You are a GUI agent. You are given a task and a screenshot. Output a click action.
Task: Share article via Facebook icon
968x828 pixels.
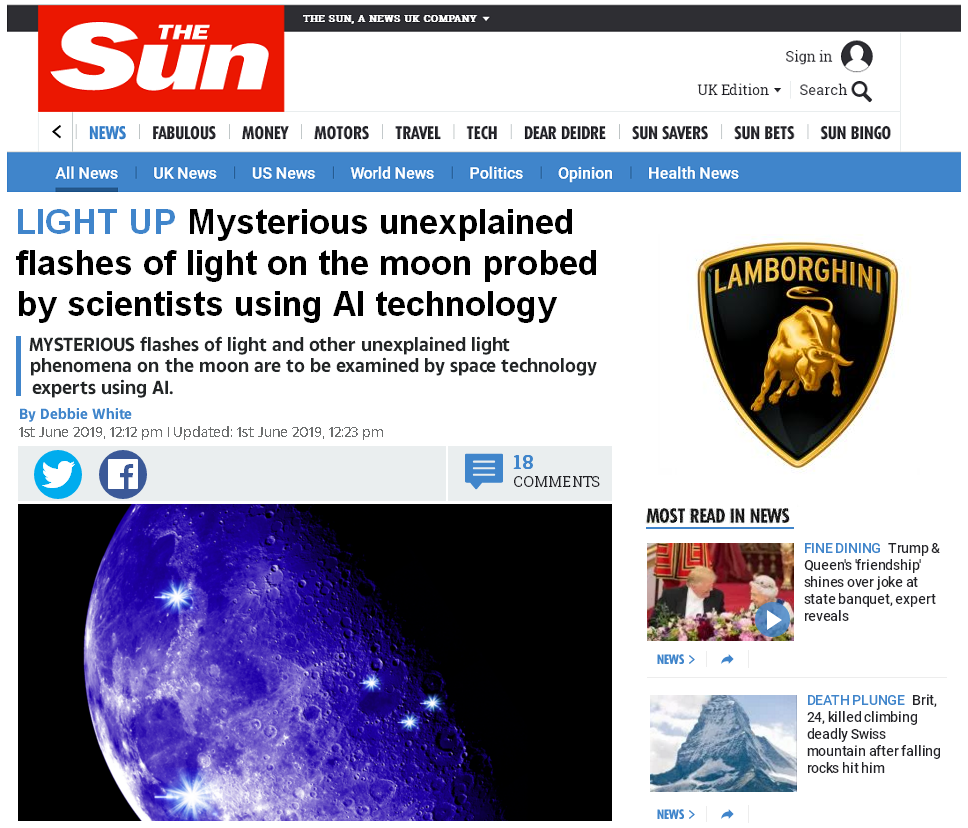pyautogui.click(x=123, y=474)
